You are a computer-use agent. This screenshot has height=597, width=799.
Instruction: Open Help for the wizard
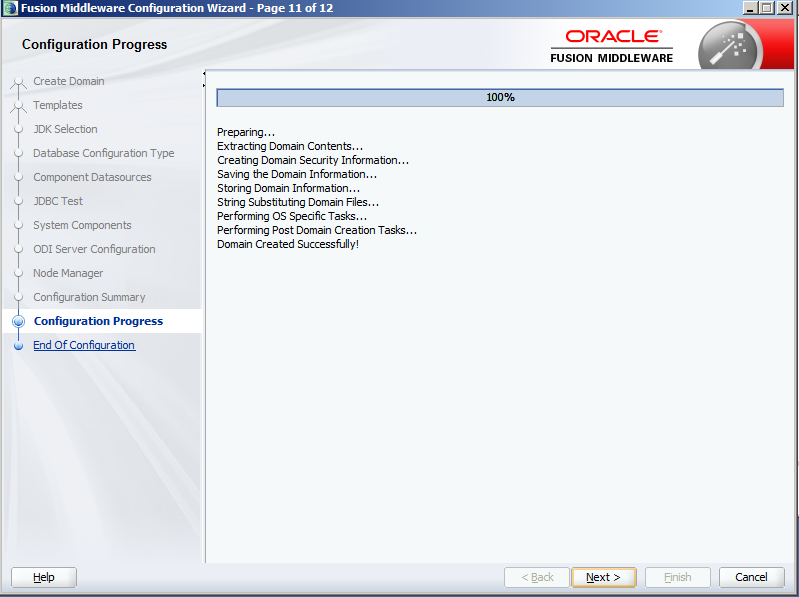[x=44, y=577]
